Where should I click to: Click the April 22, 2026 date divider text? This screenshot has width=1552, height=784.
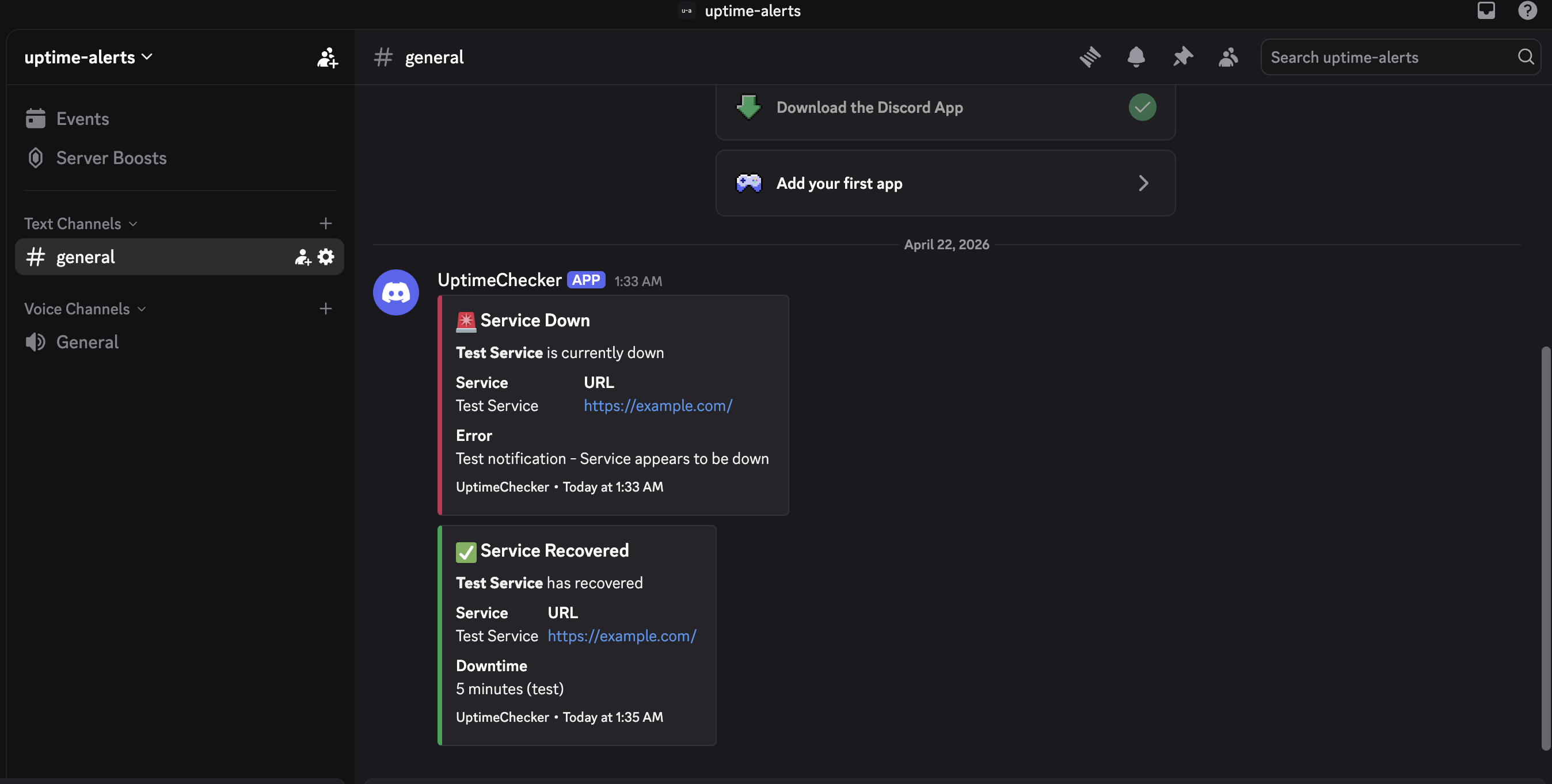click(946, 245)
